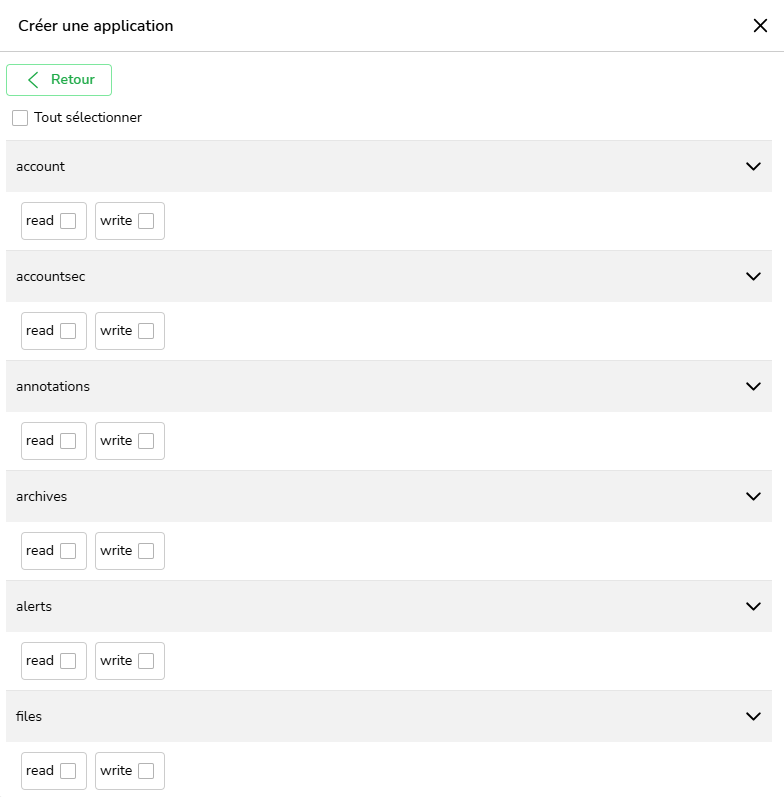Tick write checkbox under annotations
Image resolution: width=784 pixels, height=797 pixels.
(x=146, y=441)
